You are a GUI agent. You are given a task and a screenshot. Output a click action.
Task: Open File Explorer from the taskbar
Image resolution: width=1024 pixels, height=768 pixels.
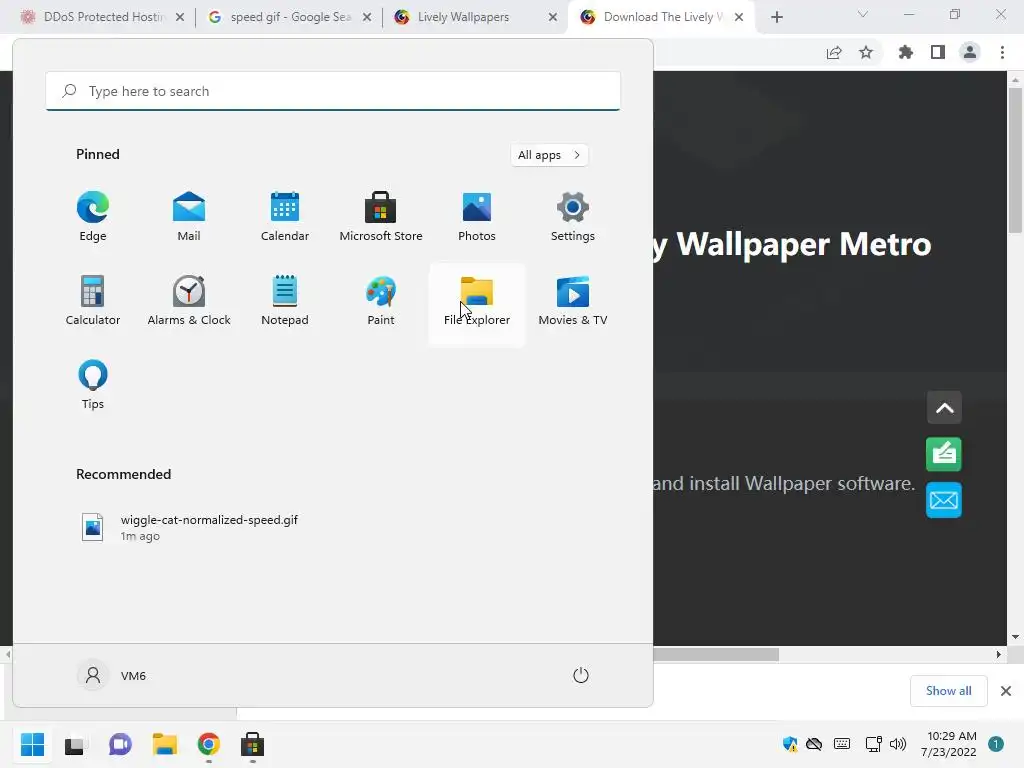[x=165, y=744]
